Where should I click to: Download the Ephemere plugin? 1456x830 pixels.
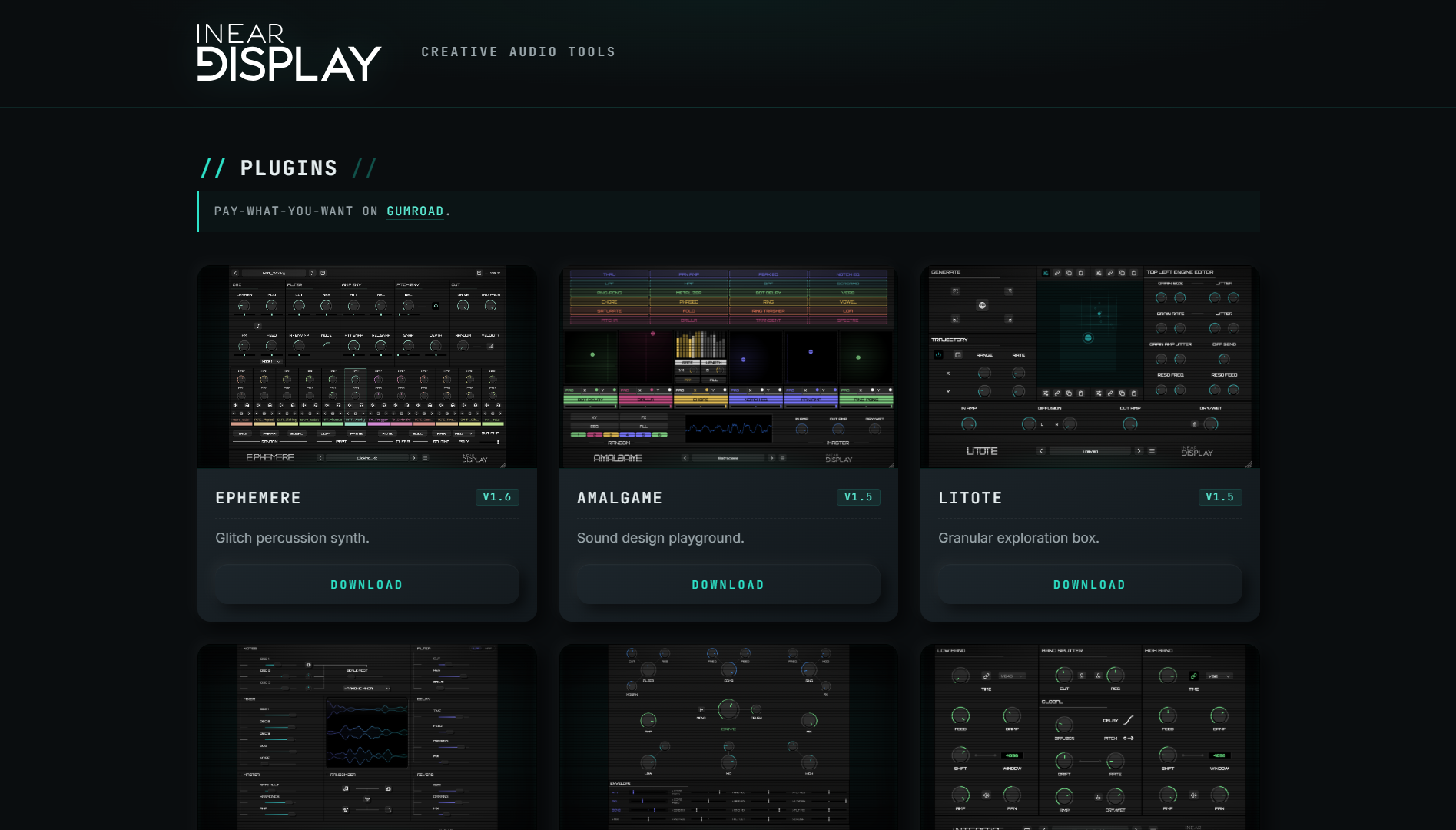(x=367, y=585)
